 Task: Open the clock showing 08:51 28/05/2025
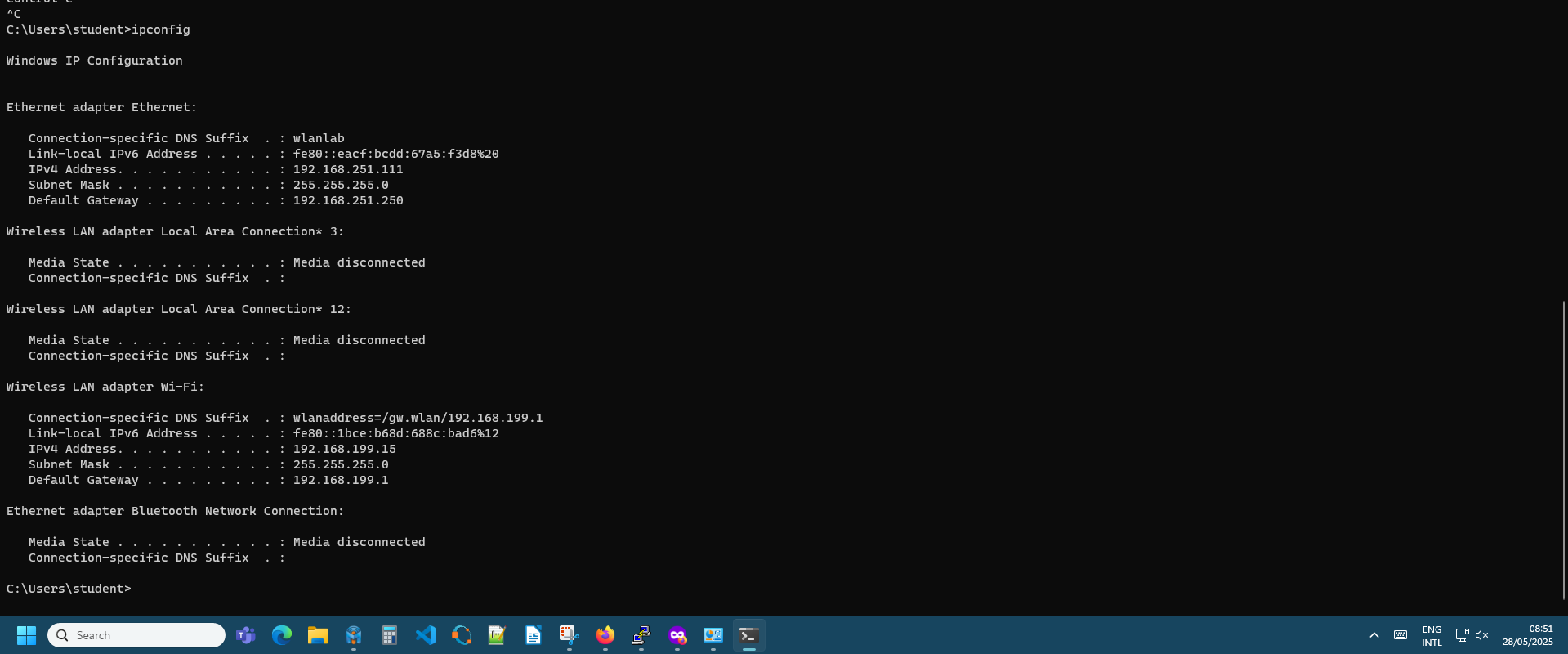click(x=1528, y=635)
